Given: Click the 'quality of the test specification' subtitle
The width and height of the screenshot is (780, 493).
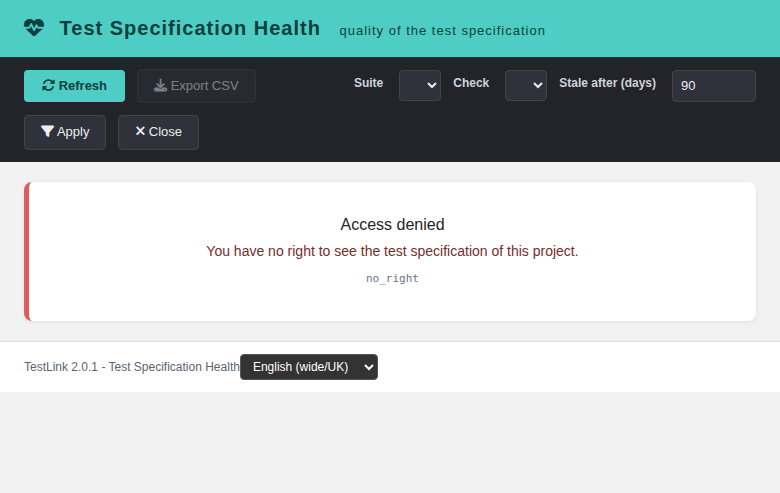Looking at the screenshot, I should pos(442,31).
